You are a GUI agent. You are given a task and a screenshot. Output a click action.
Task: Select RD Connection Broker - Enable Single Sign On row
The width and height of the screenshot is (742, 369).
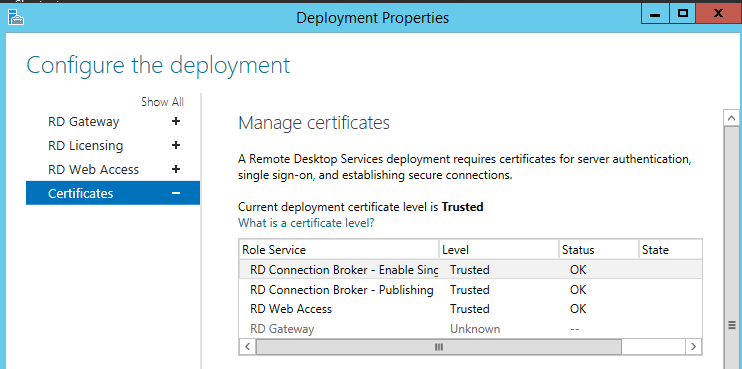[x=470, y=270]
